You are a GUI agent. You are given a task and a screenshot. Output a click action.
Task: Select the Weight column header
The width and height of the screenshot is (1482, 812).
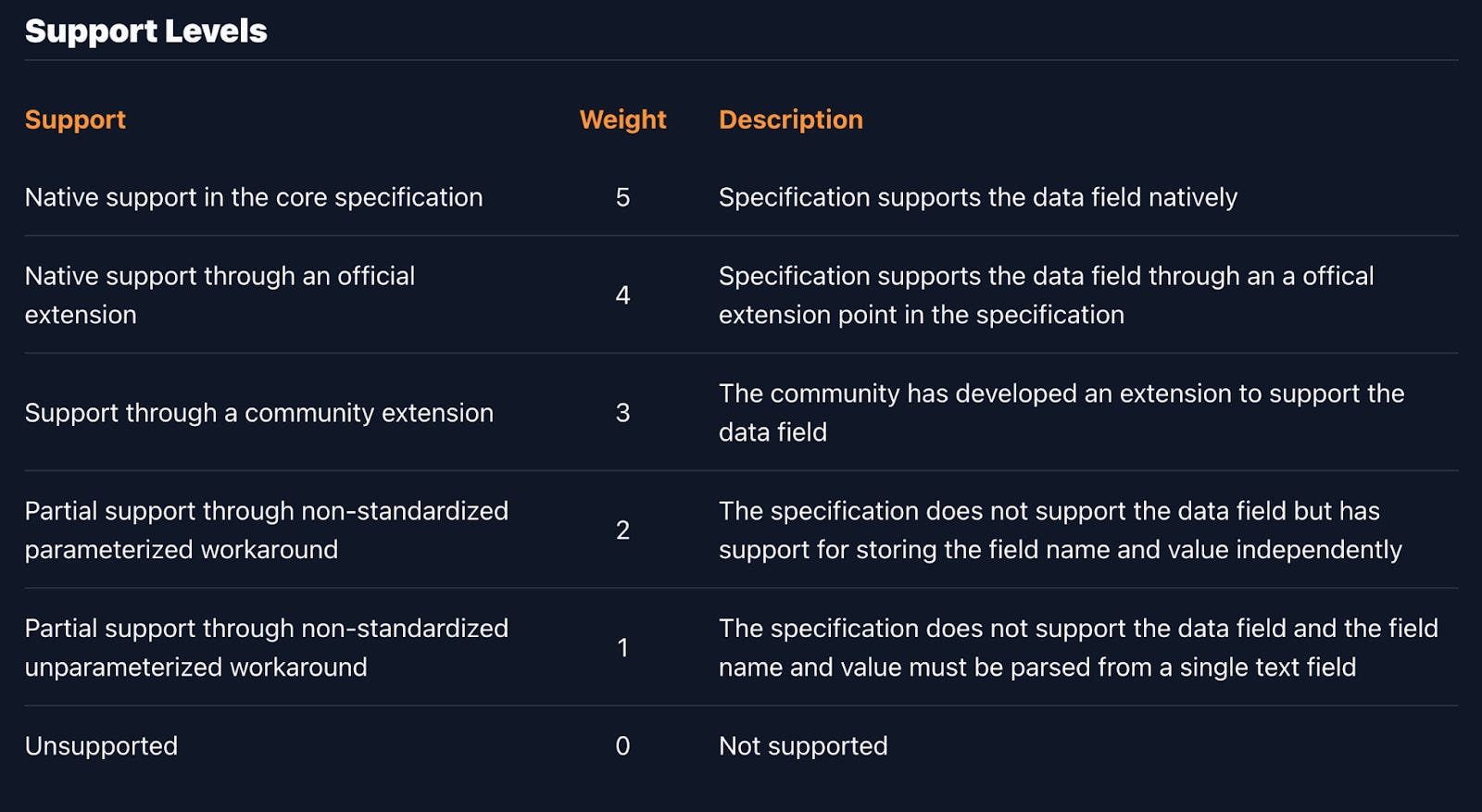coord(622,119)
